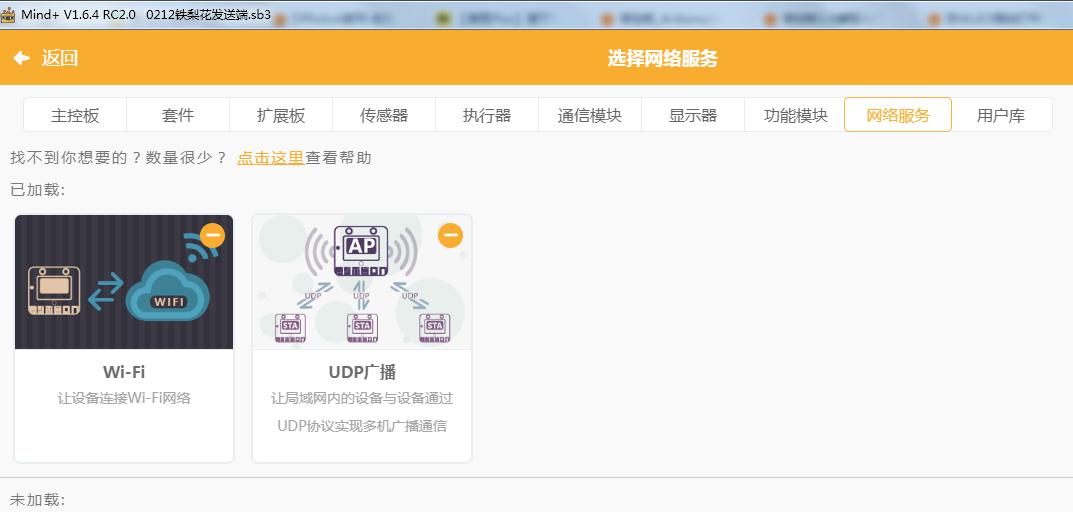1073x512 pixels.
Task: Switch to the 执行器 tab
Action: (x=487, y=115)
